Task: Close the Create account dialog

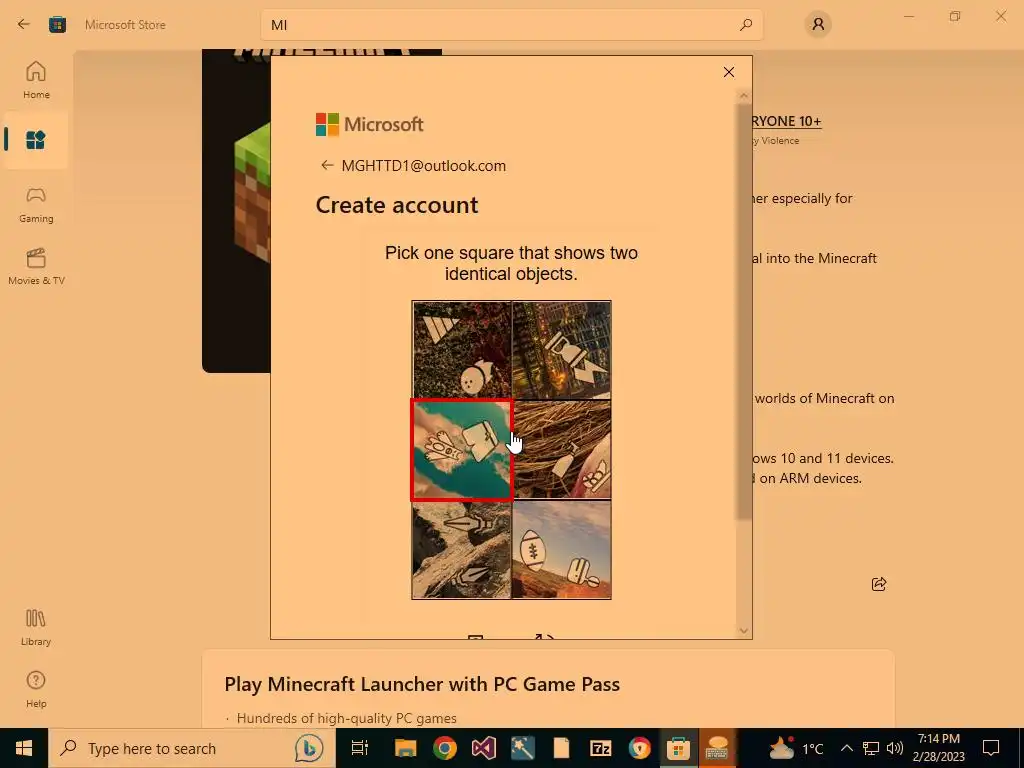Action: pos(729,72)
